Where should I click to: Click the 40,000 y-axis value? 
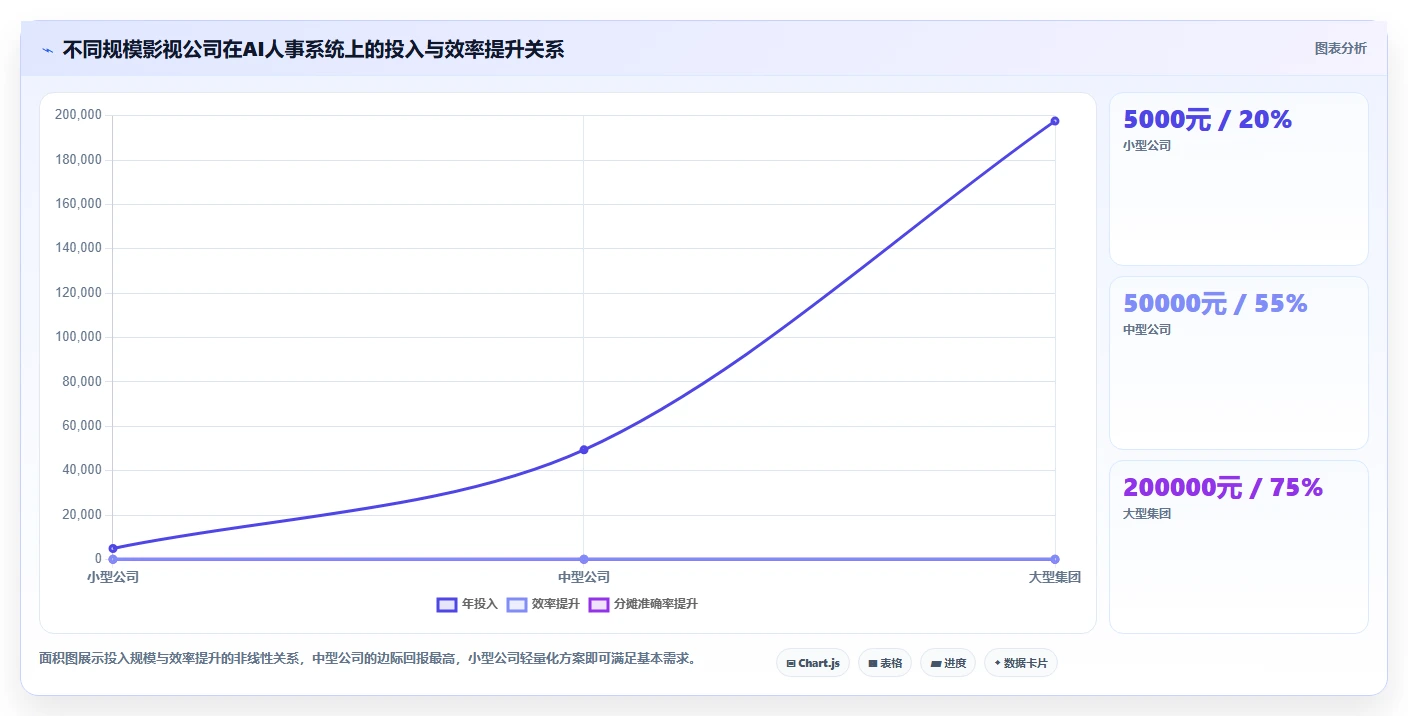point(81,470)
